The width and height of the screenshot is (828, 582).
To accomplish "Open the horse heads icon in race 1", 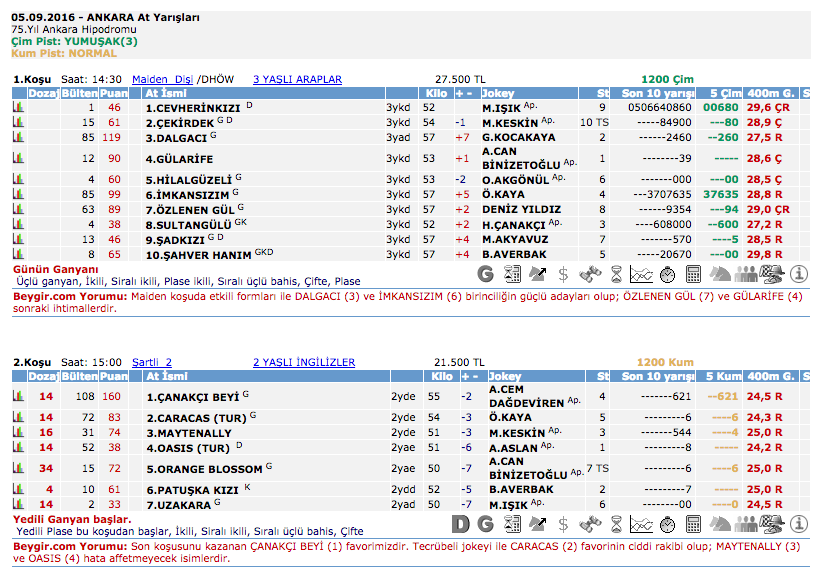I will tap(720, 273).
